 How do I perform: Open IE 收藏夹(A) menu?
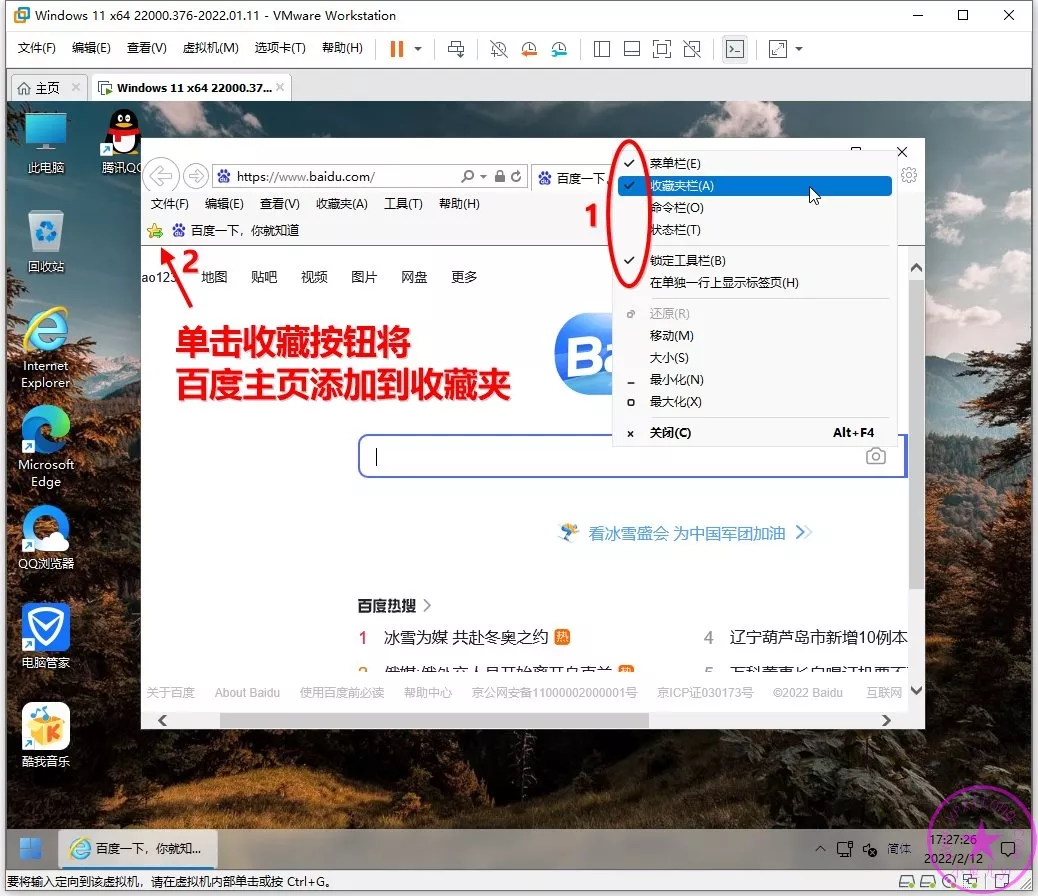pos(342,204)
